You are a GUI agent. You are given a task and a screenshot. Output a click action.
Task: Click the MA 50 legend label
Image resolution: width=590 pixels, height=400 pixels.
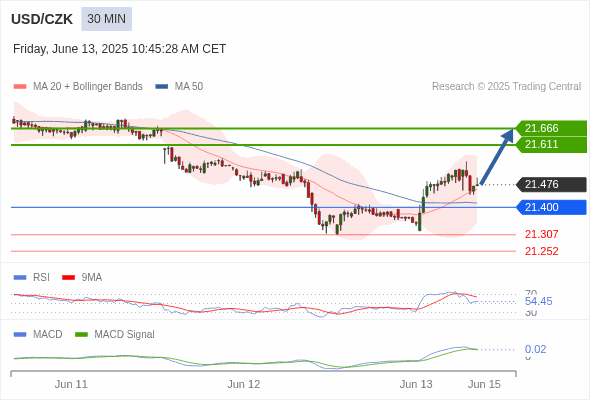click(x=189, y=87)
